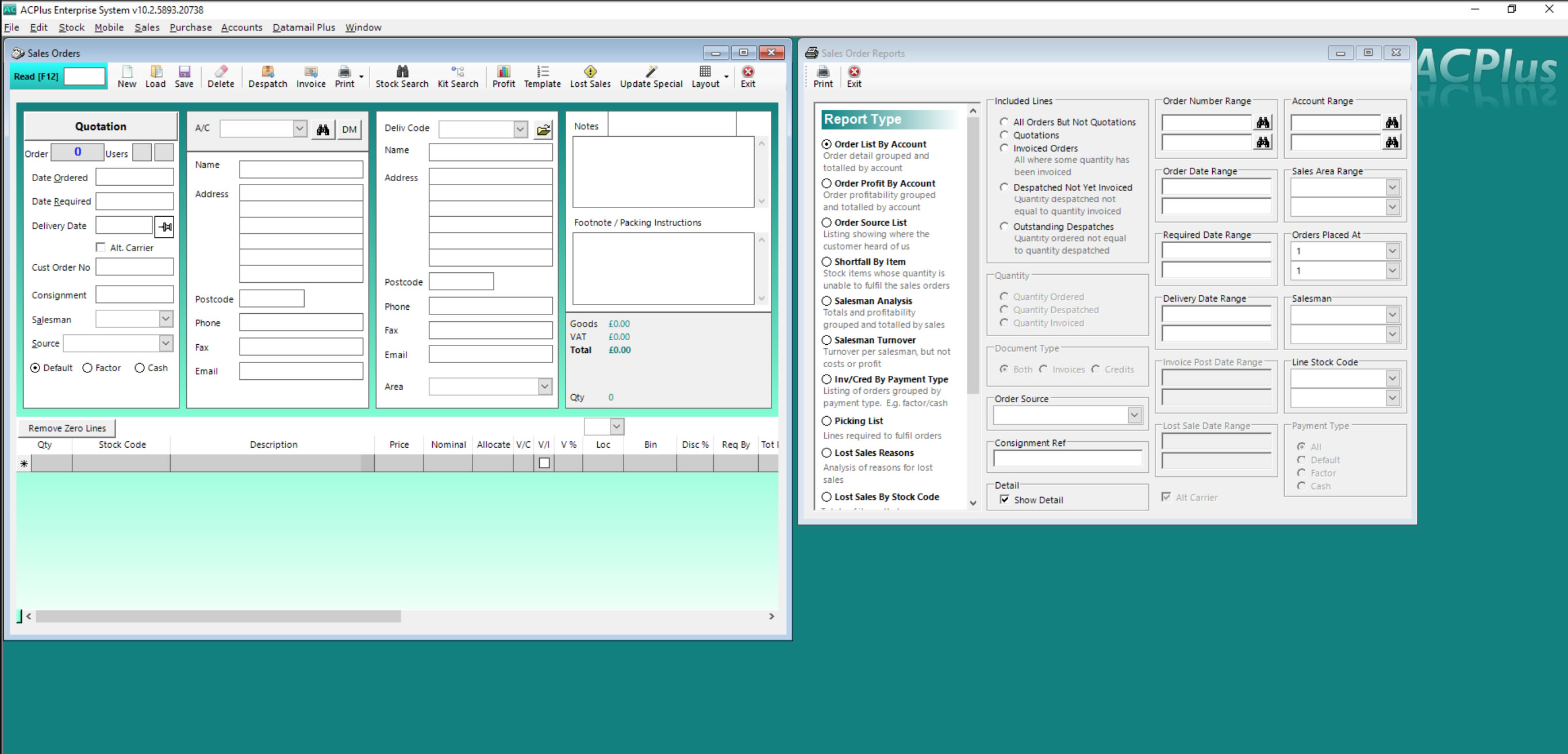Expand the Deliv Code dropdown
The height and width of the screenshot is (754, 1568).
pyautogui.click(x=520, y=129)
